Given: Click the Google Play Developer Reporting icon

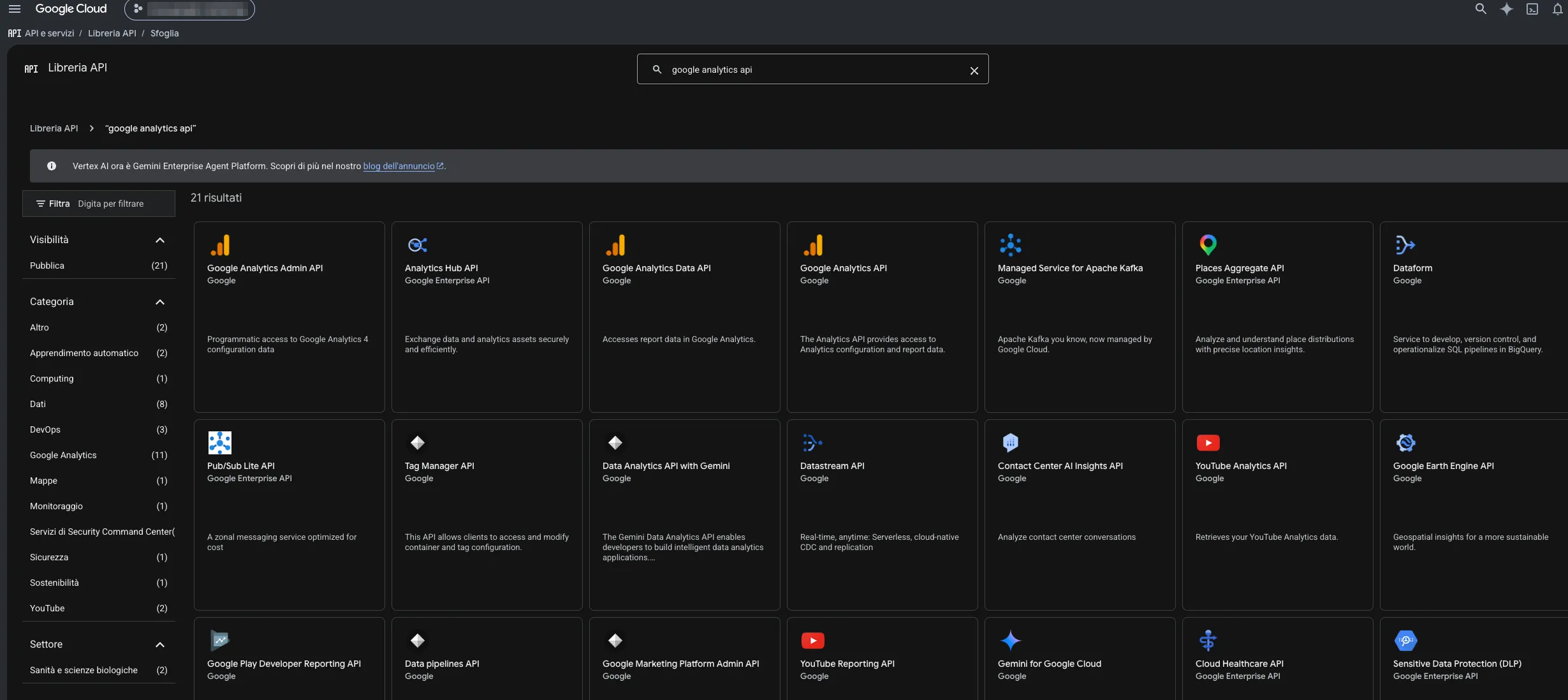Looking at the screenshot, I should click(x=220, y=640).
